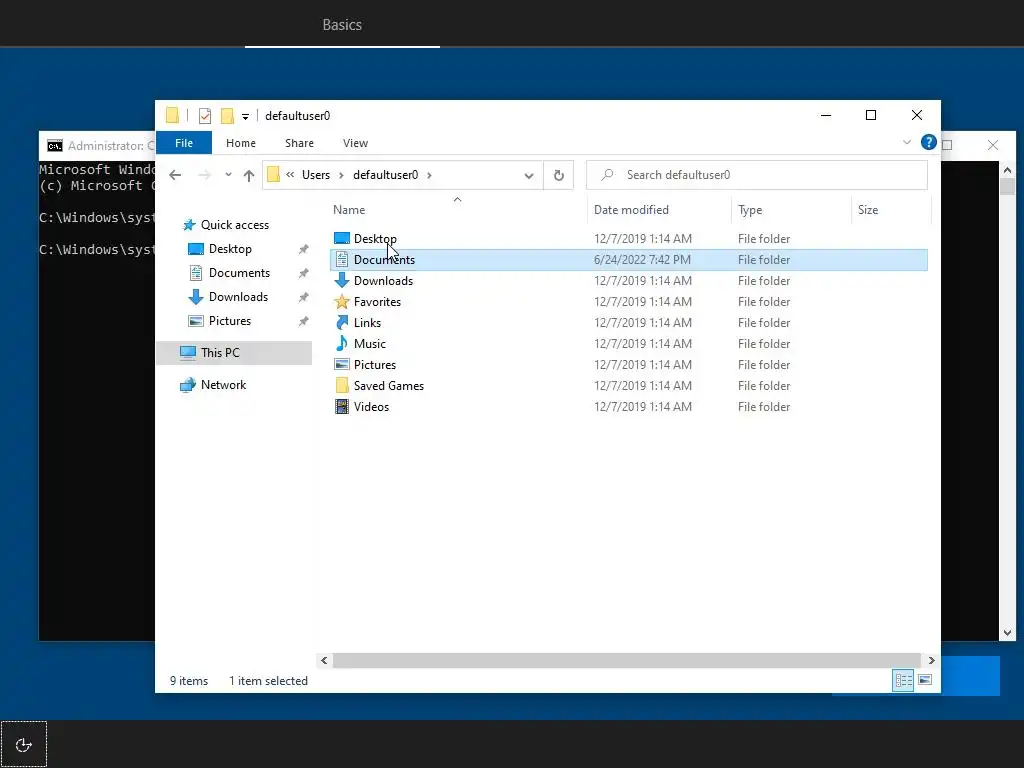The height and width of the screenshot is (768, 1024).
Task: Open Customize Quick Access Toolbar dropdown
Action: coord(246,116)
